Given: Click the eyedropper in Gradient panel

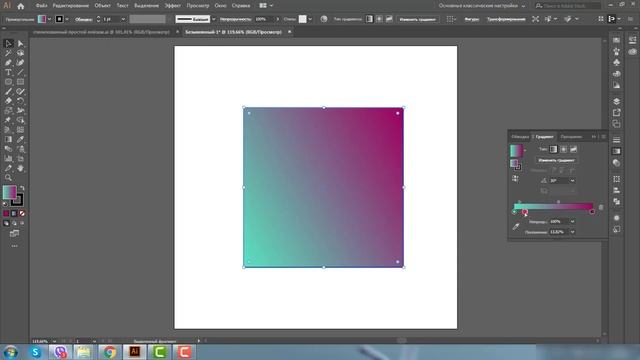Looking at the screenshot, I should point(516,227).
